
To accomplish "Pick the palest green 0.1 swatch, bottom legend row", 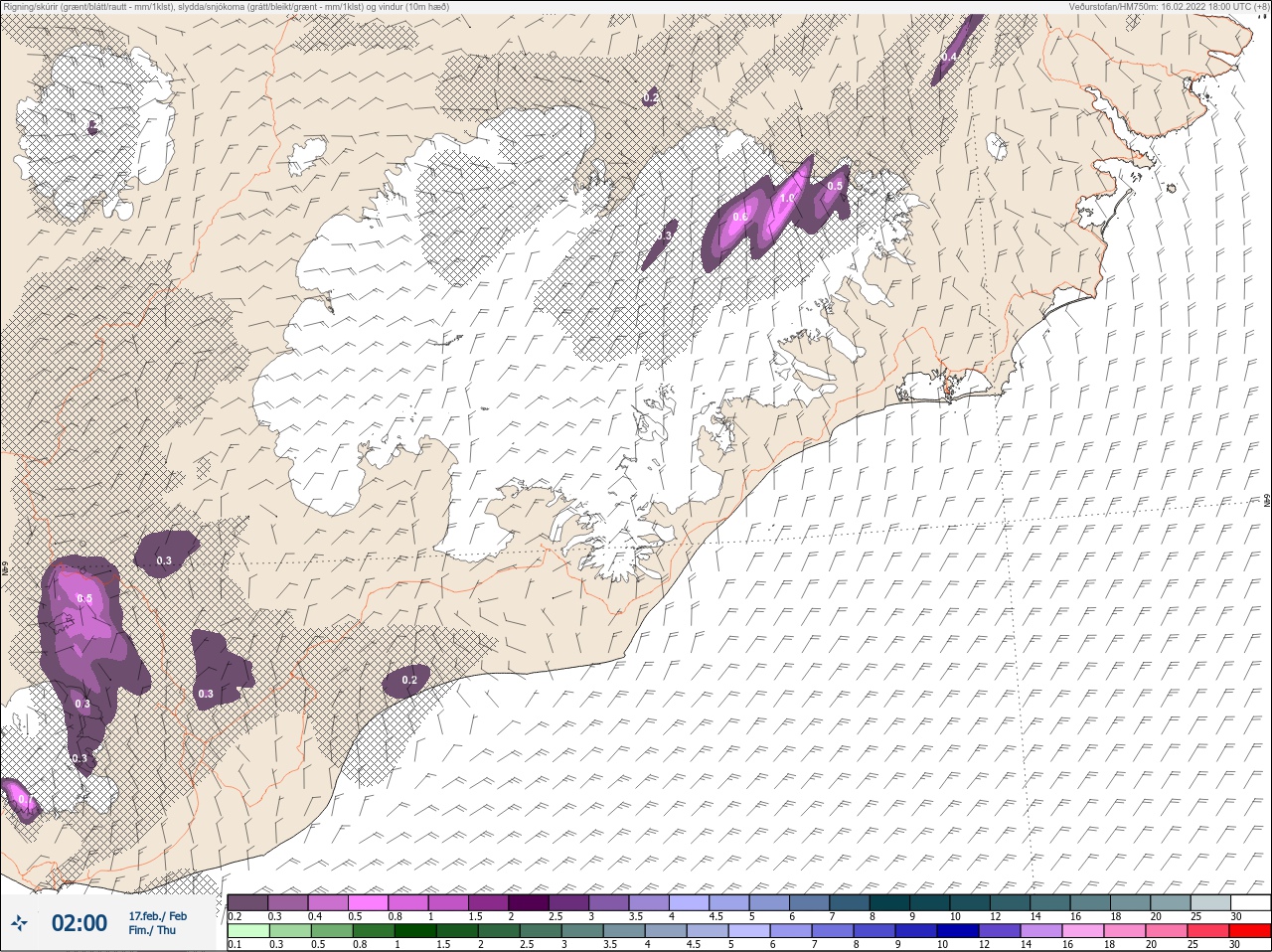I will click(x=247, y=931).
